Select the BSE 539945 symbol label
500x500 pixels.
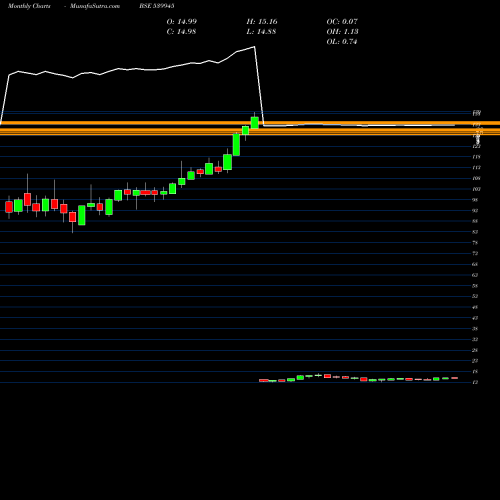157,6
